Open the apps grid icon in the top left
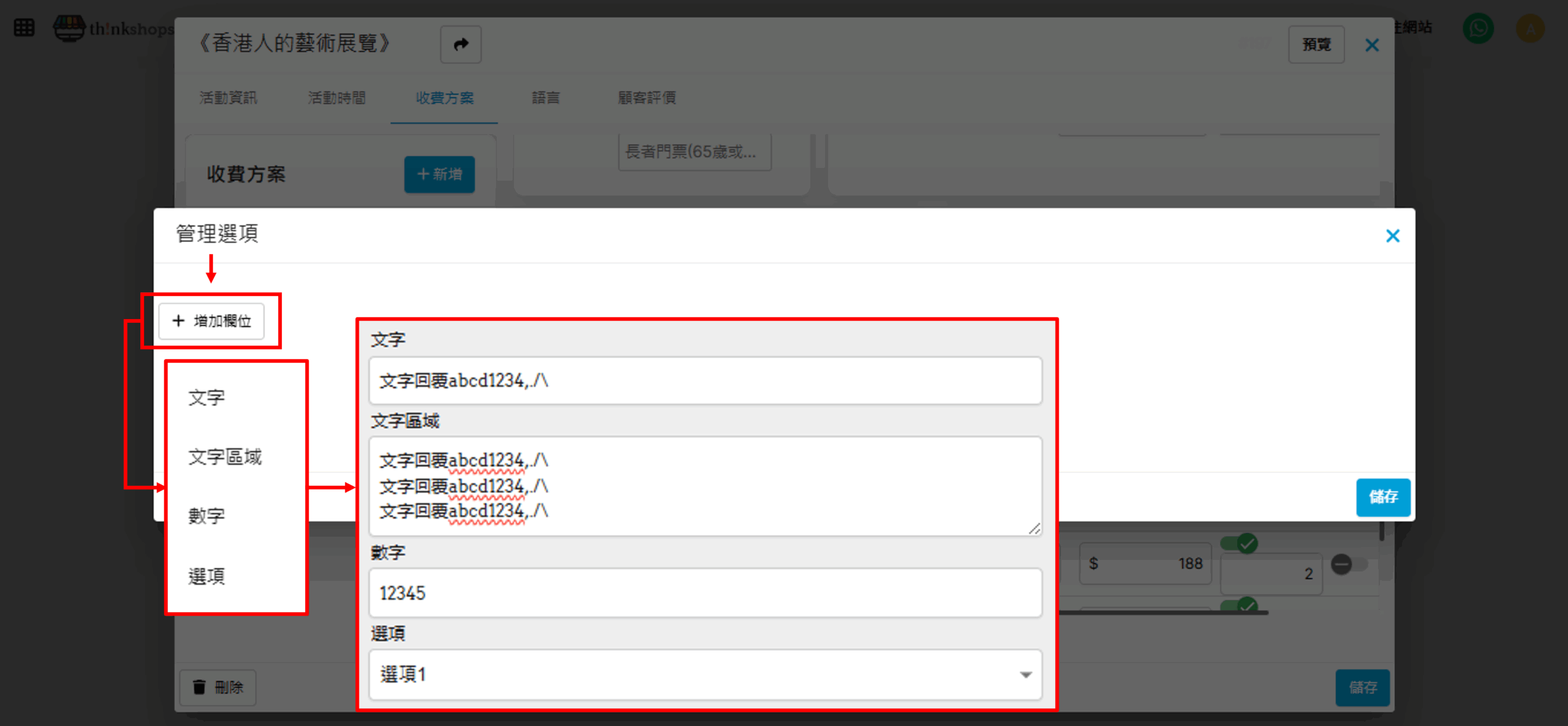Image resolution: width=1568 pixels, height=726 pixels. pos(24,28)
